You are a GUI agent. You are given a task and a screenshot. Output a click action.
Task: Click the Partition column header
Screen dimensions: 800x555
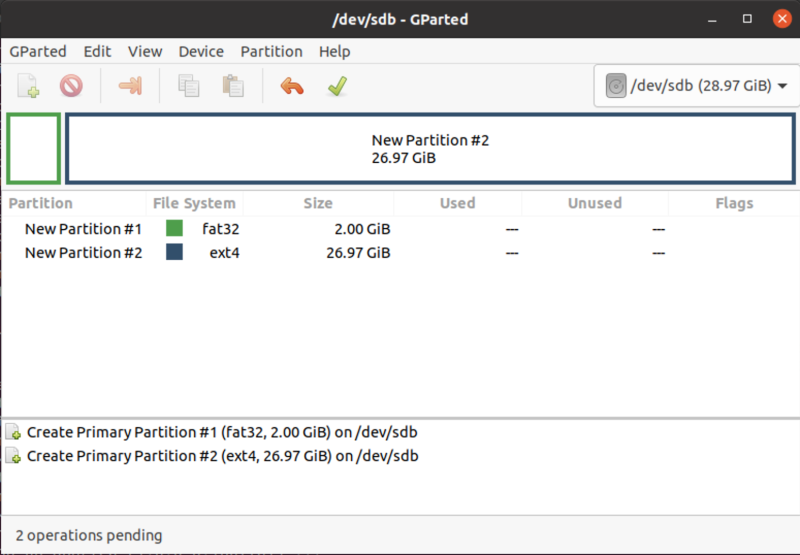click(74, 203)
